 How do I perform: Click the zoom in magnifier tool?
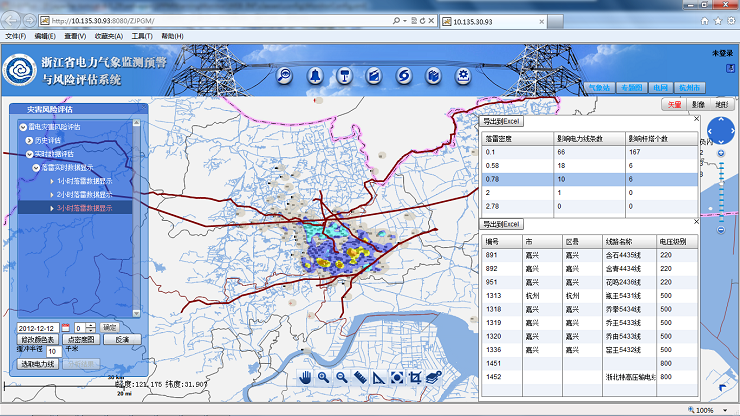tap(324, 377)
